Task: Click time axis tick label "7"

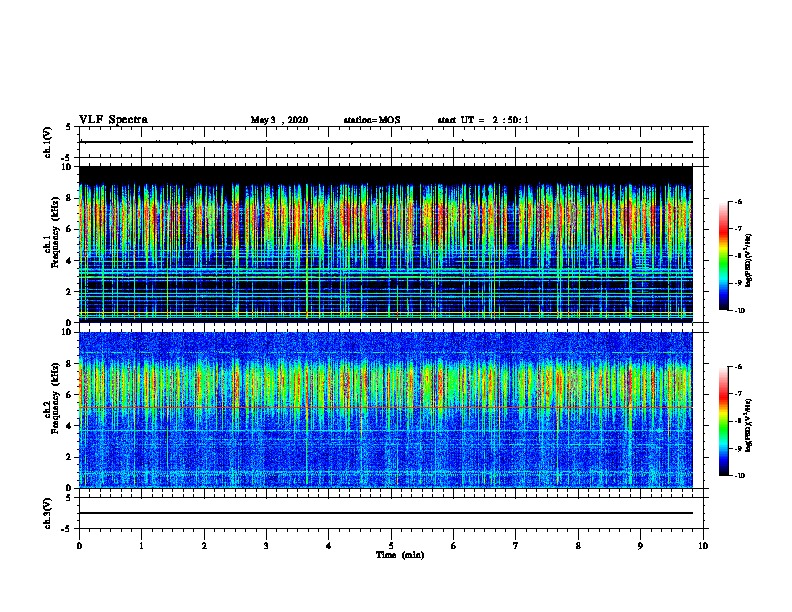Action: pos(516,546)
